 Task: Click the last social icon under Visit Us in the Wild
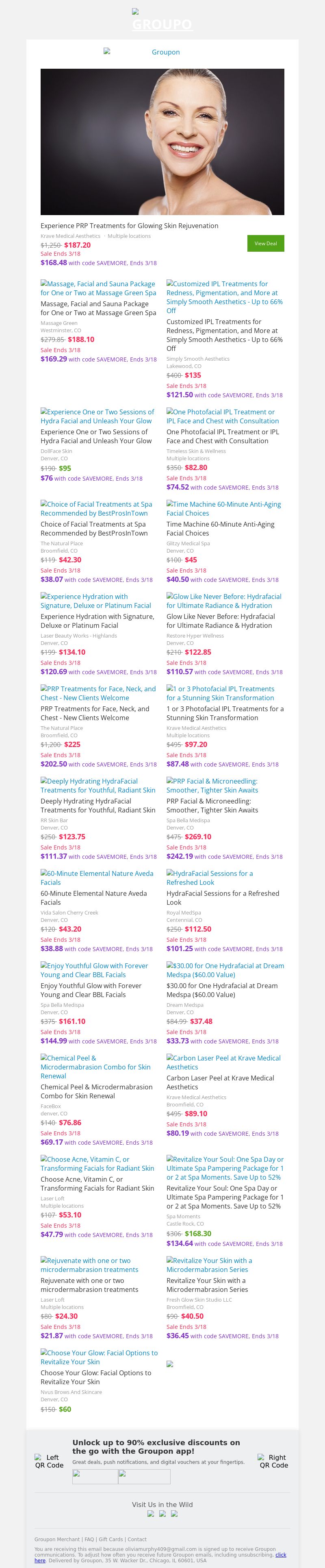tap(174, 1514)
